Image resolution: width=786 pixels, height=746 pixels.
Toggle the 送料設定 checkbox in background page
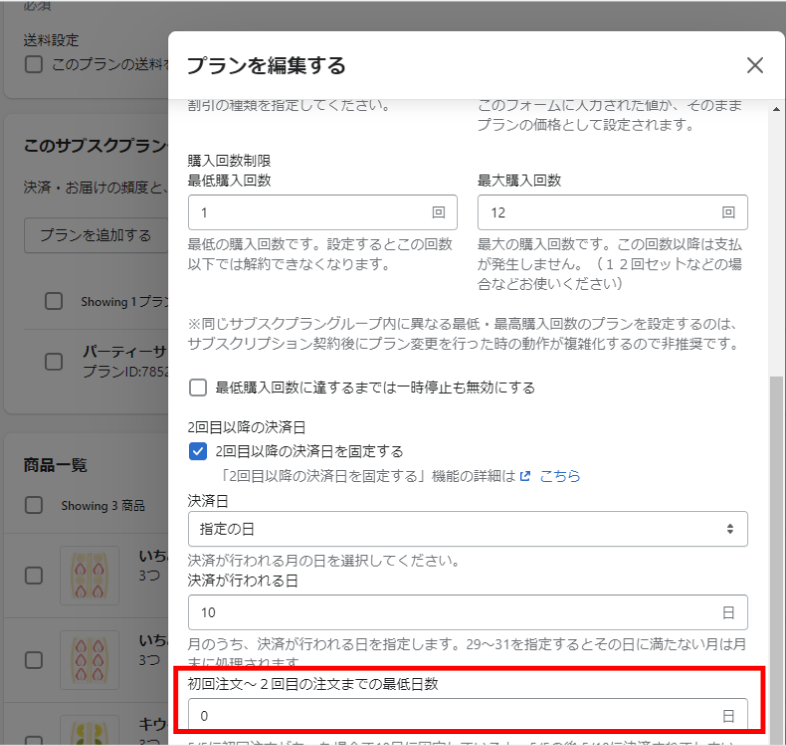[x=34, y=64]
